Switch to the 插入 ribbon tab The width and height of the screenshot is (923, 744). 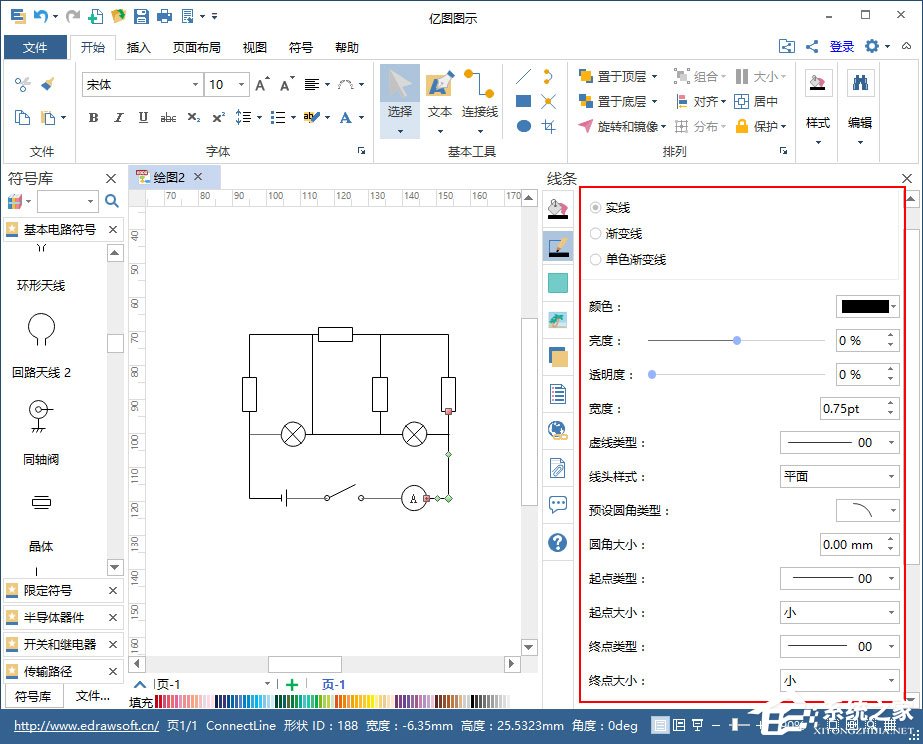tap(138, 47)
